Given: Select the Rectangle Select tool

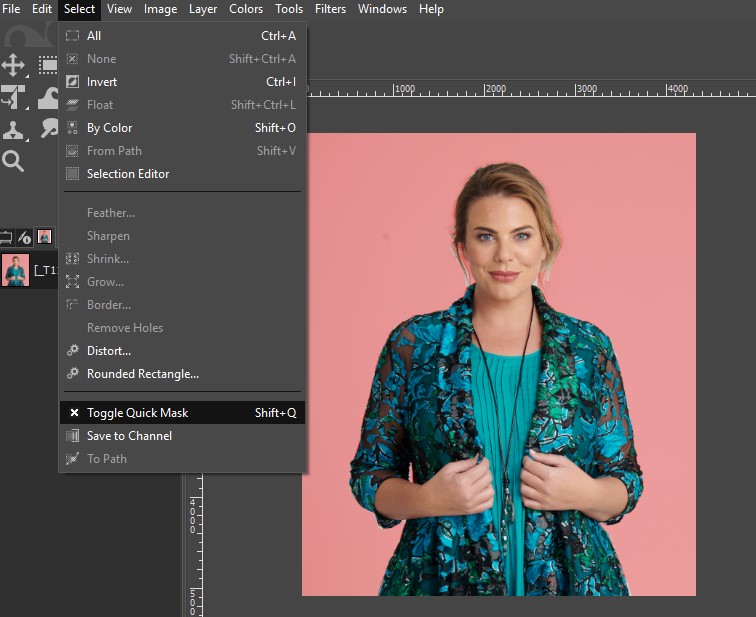Looking at the screenshot, I should [47, 66].
